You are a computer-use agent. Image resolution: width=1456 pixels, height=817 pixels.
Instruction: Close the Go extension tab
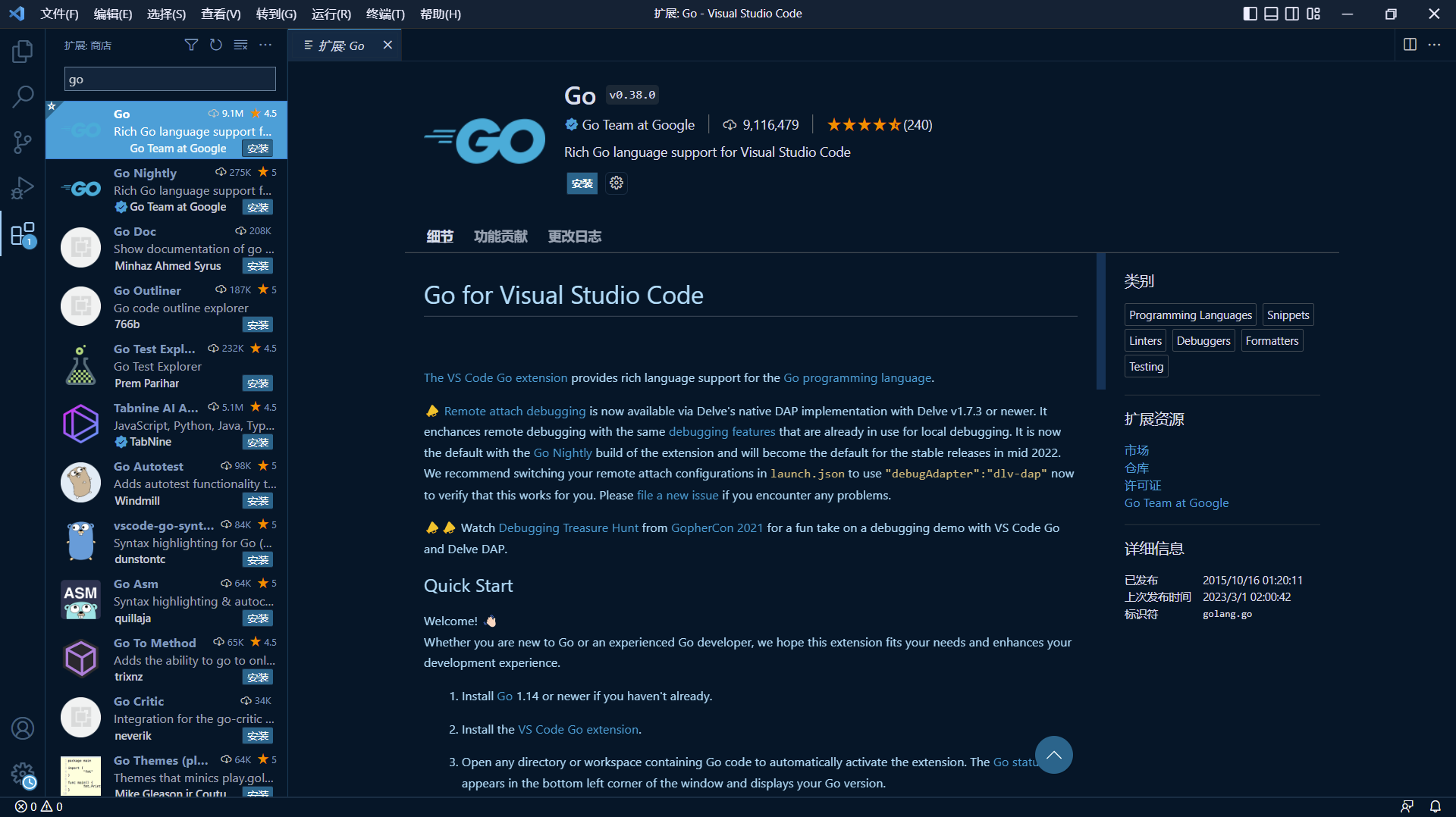(x=388, y=45)
